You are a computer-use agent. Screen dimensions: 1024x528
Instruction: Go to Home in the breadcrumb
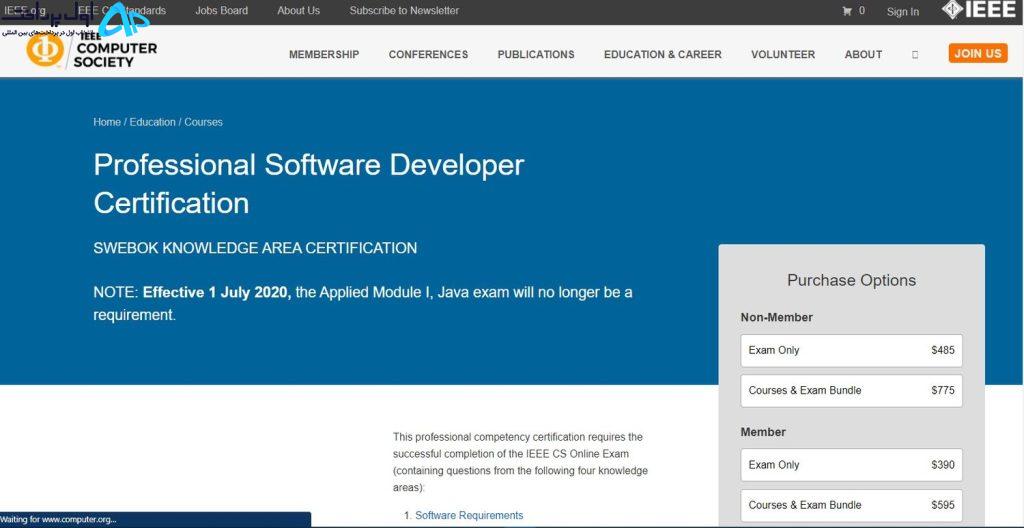click(107, 122)
